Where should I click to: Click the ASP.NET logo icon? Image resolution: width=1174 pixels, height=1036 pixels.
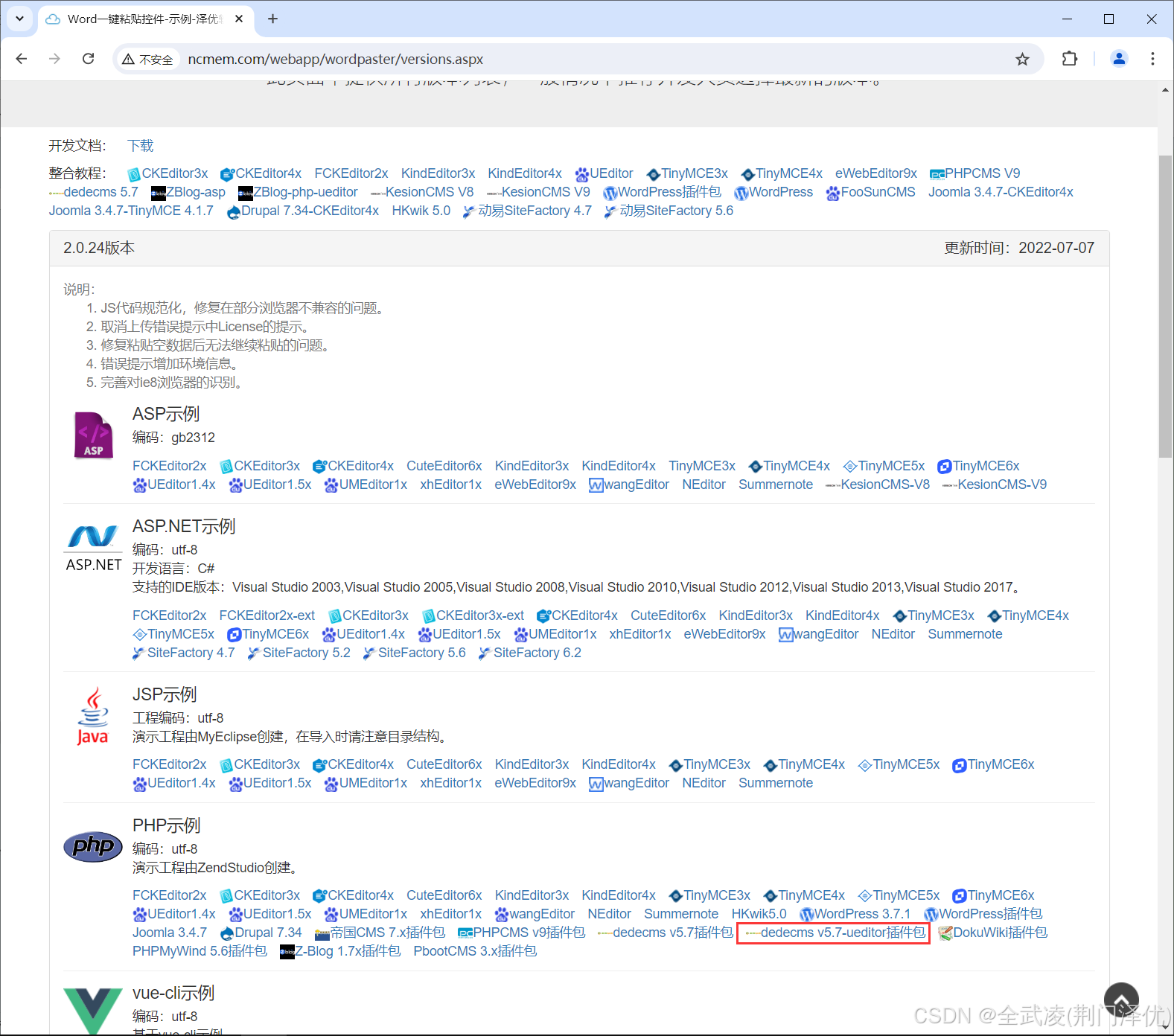click(93, 549)
